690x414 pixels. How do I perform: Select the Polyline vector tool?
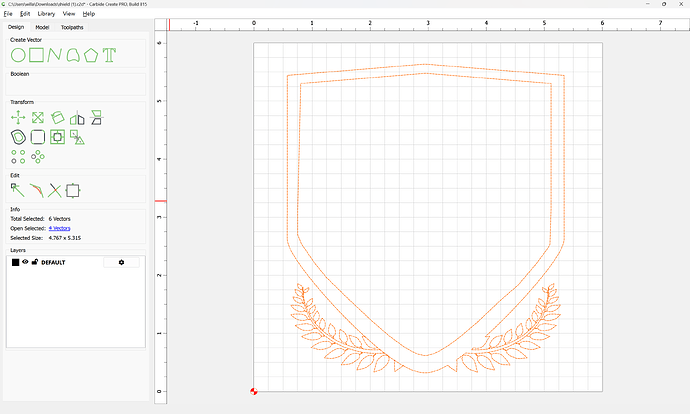pyautogui.click(x=54, y=55)
